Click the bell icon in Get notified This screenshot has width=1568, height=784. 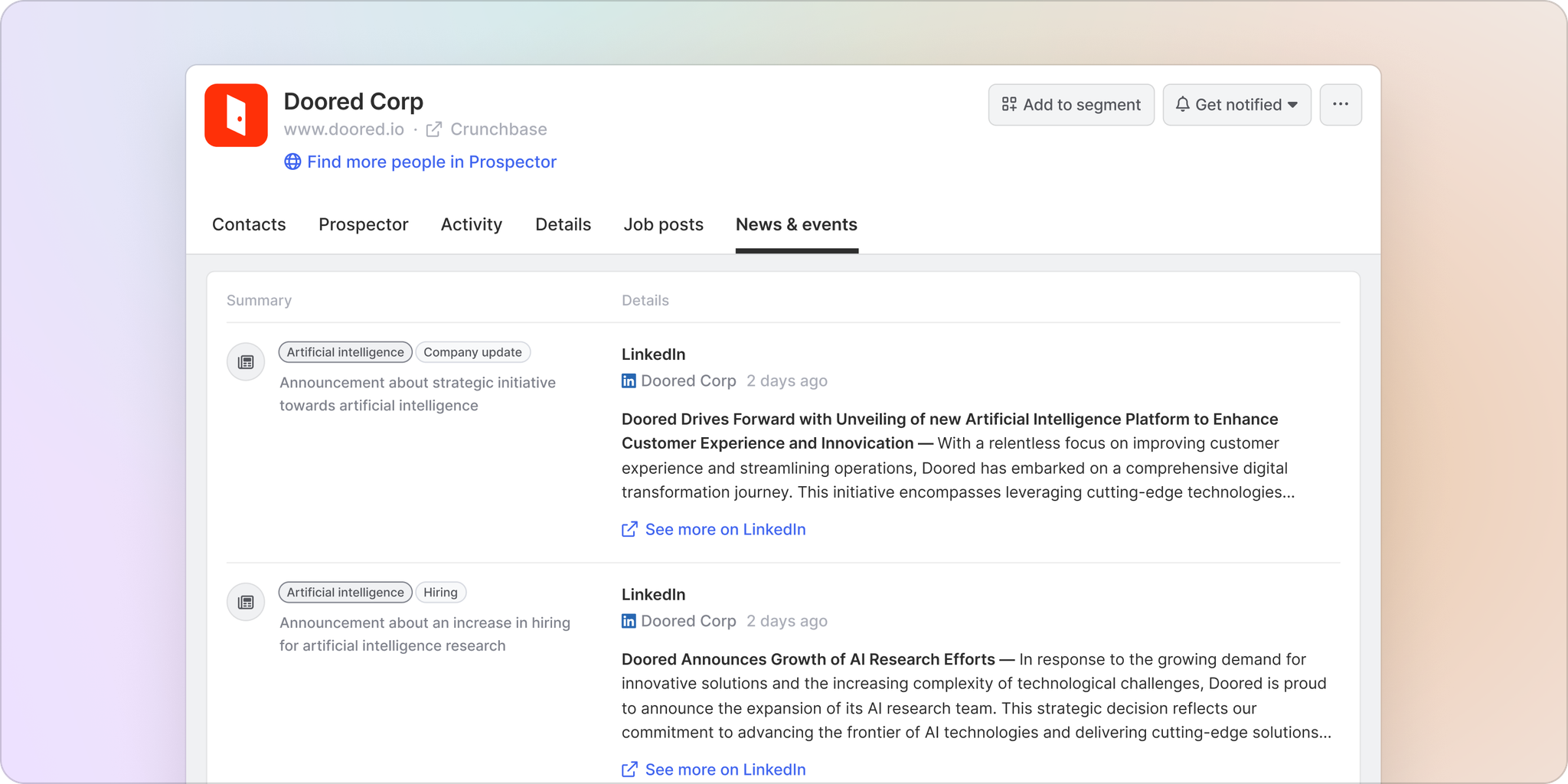click(1183, 104)
